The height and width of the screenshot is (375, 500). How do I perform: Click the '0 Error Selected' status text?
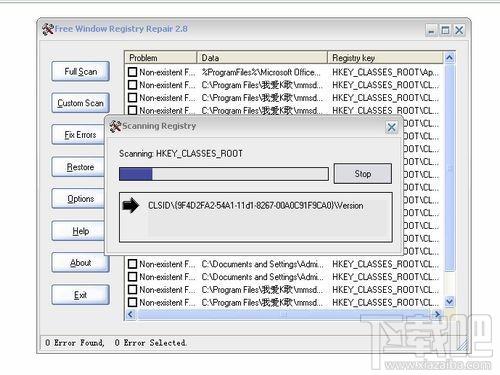[x=151, y=343]
